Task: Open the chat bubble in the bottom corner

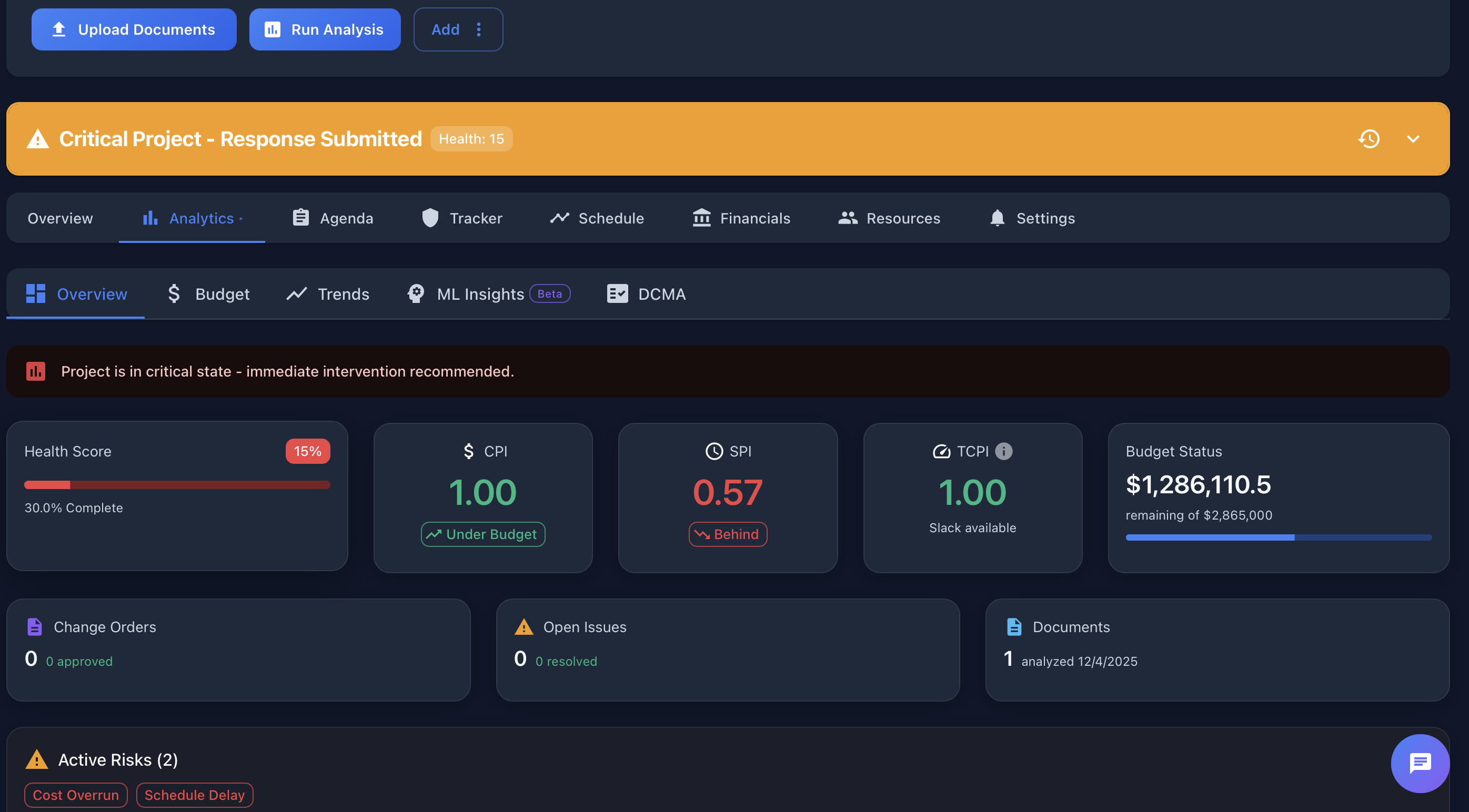Action: (x=1420, y=763)
